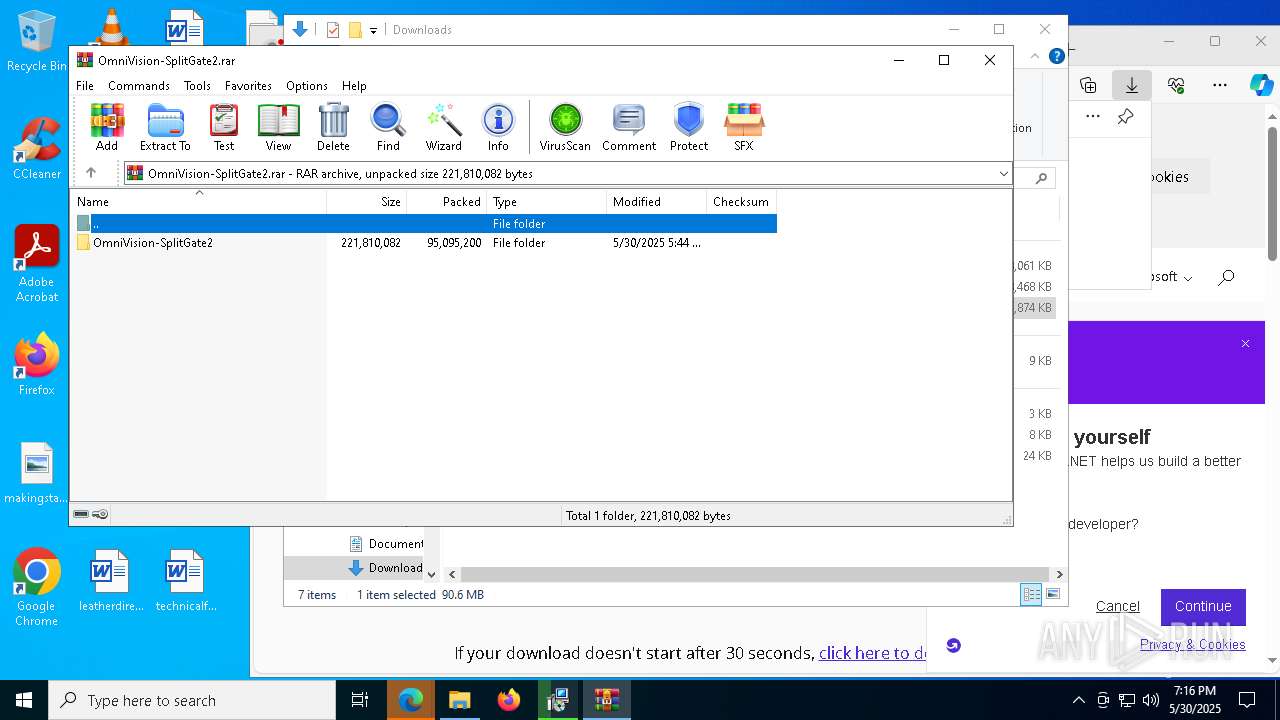Create SFX archive via SFX icon
Screen dimensions: 1280x720
point(744,127)
